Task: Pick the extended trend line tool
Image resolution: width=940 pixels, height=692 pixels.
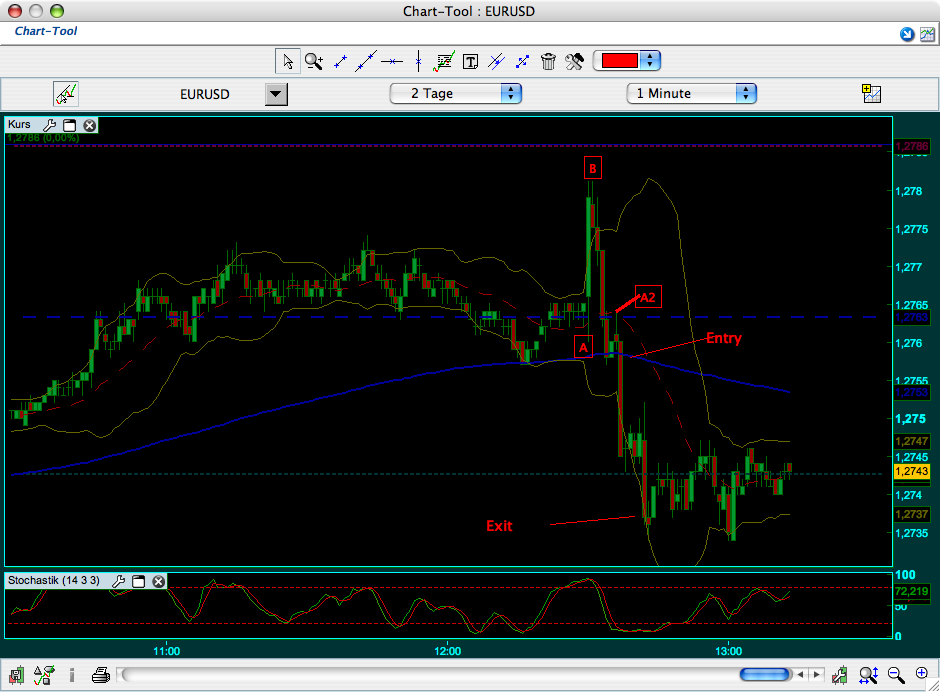Action: pos(366,61)
